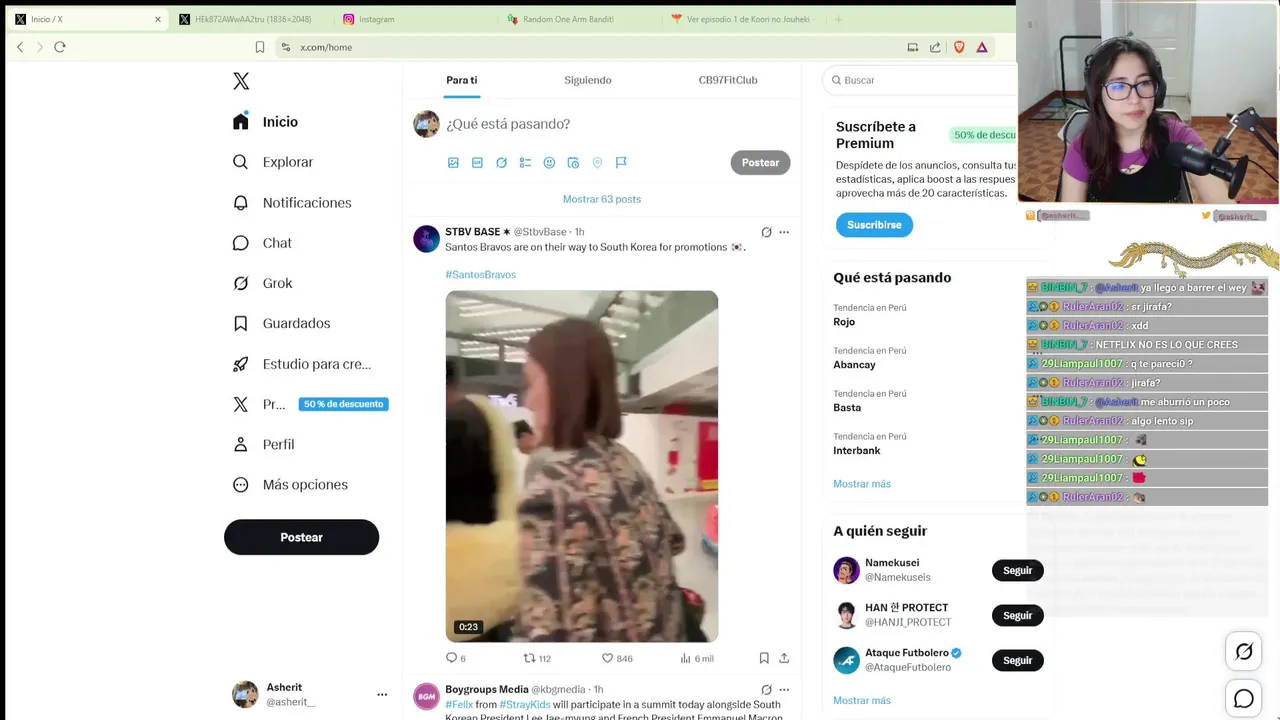Open Chat from the sidebar
This screenshot has height=720, width=1280.
click(x=262, y=243)
